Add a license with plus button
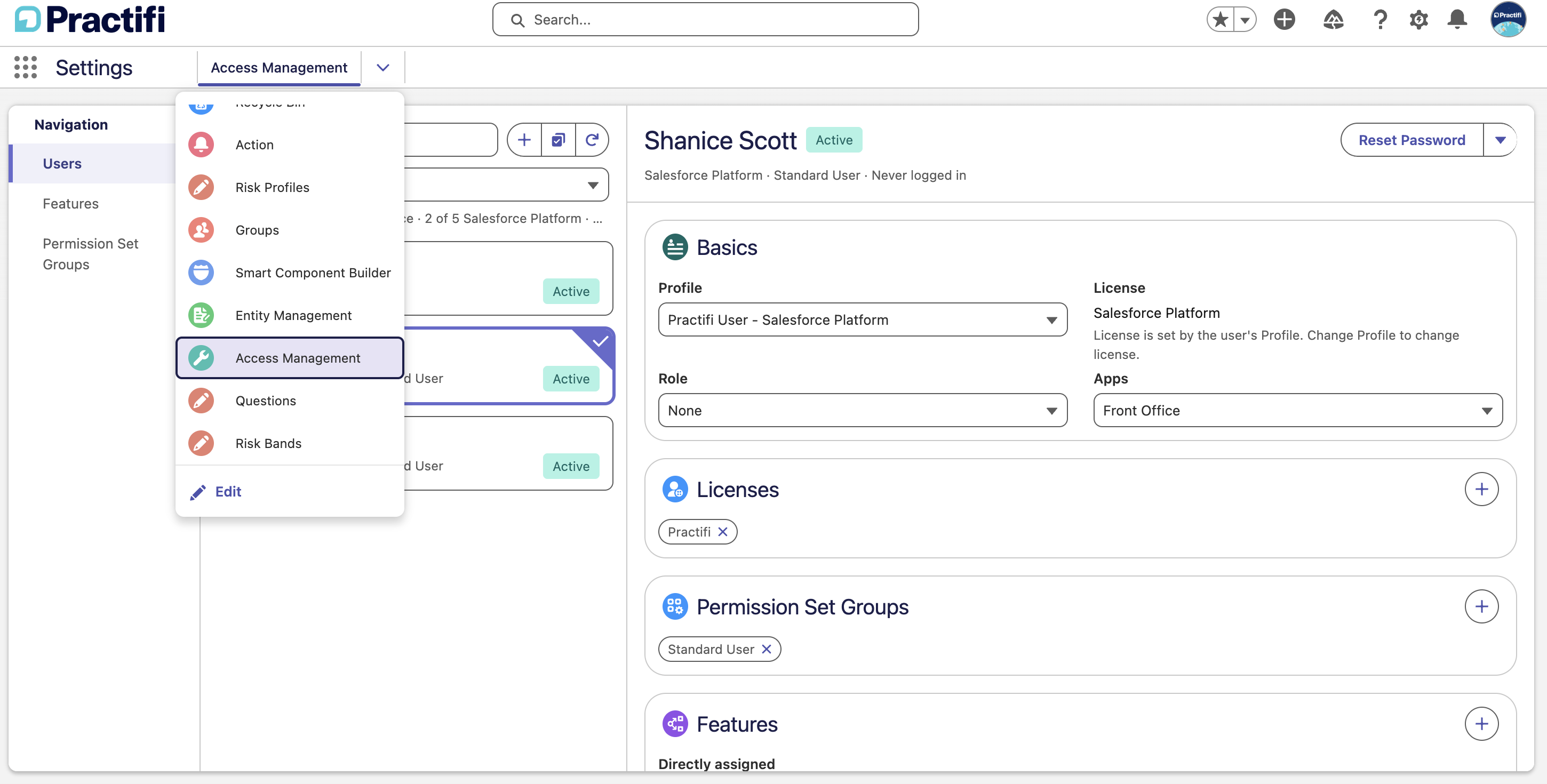The width and height of the screenshot is (1547, 784). [1481, 489]
